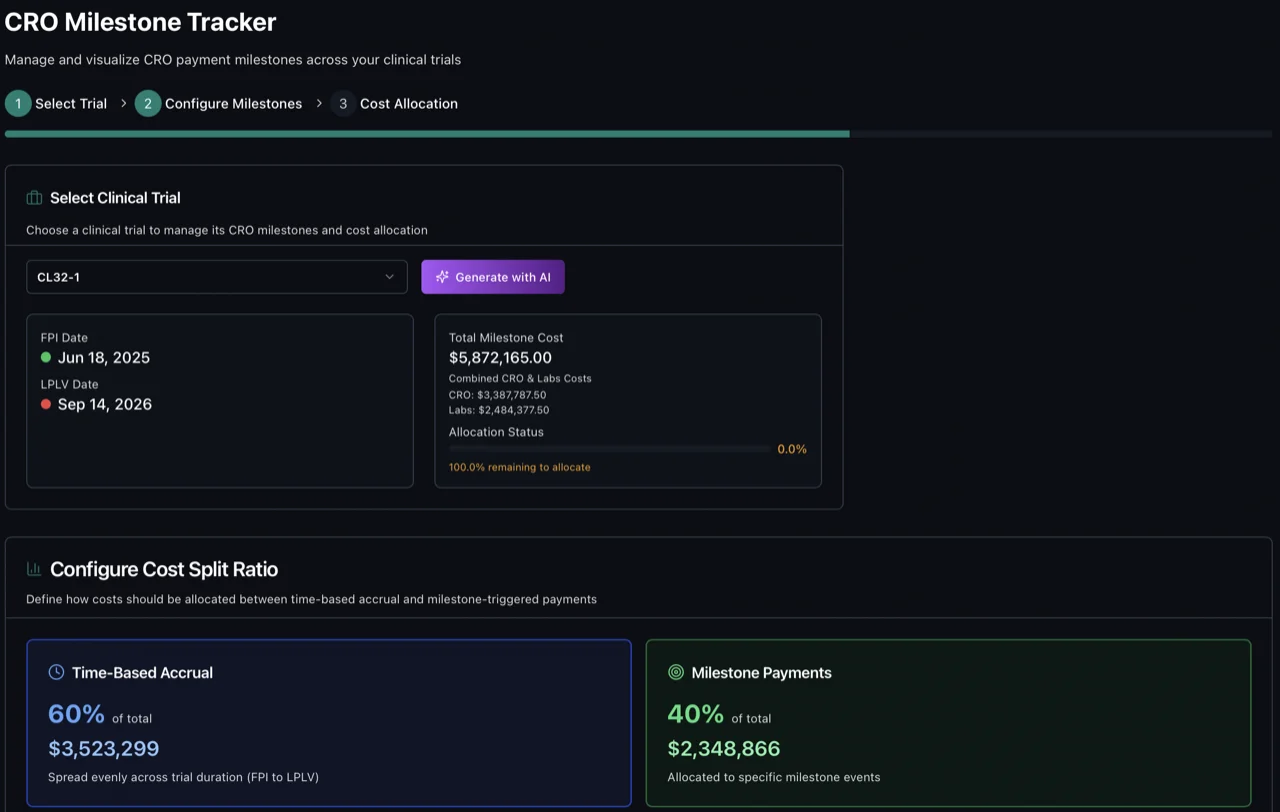
Task: Click the Allocation Status progress bar
Action: [x=610, y=448]
